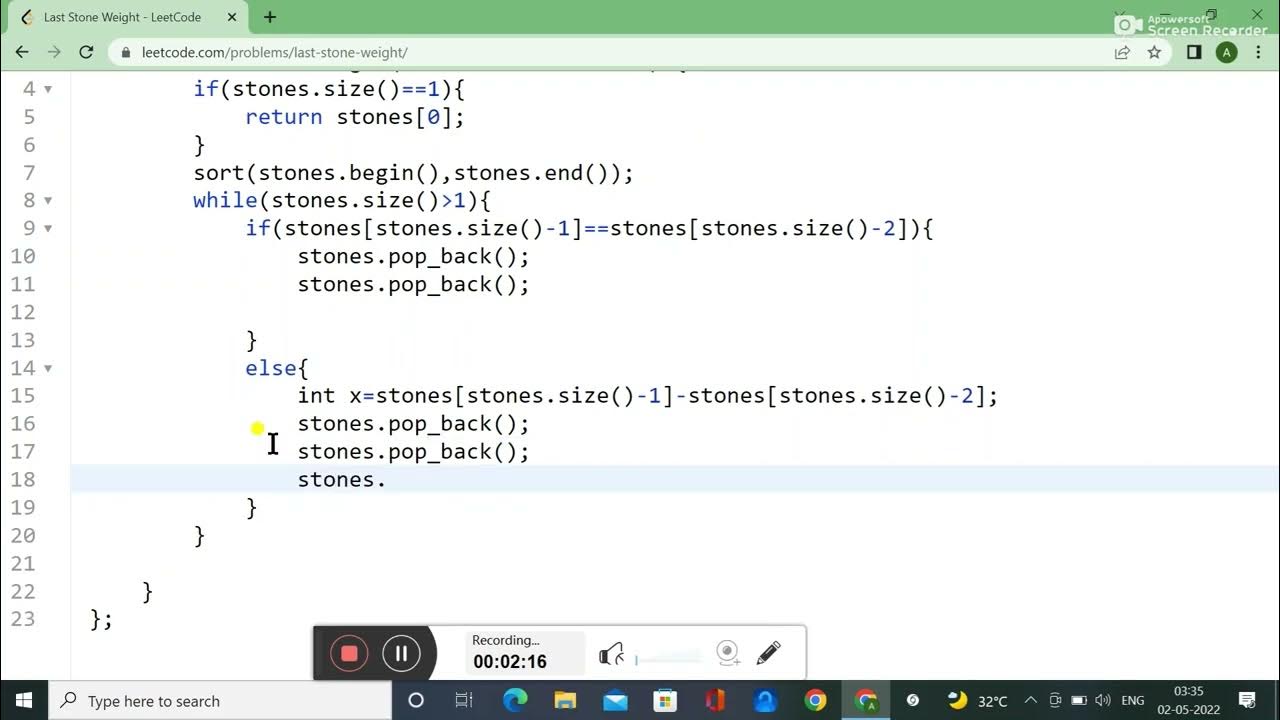View site info via lock icon

point(126,52)
